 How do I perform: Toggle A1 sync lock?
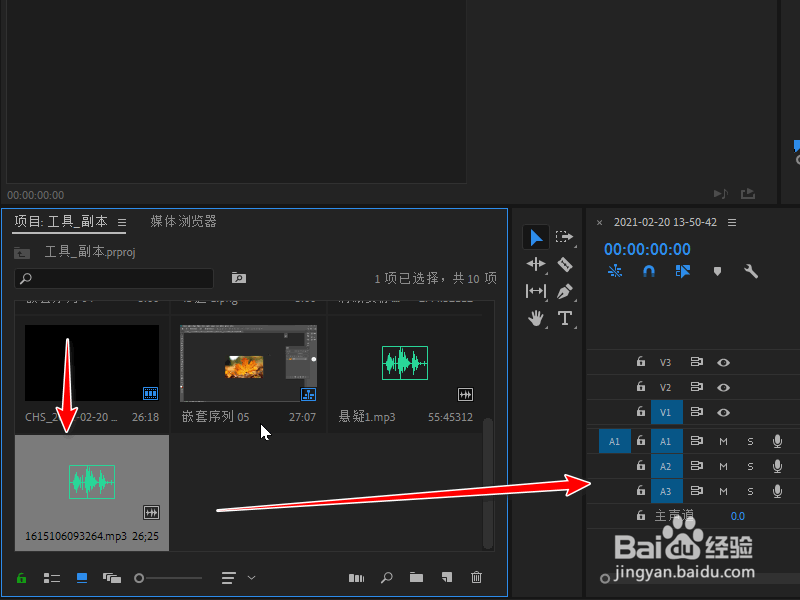pos(696,440)
